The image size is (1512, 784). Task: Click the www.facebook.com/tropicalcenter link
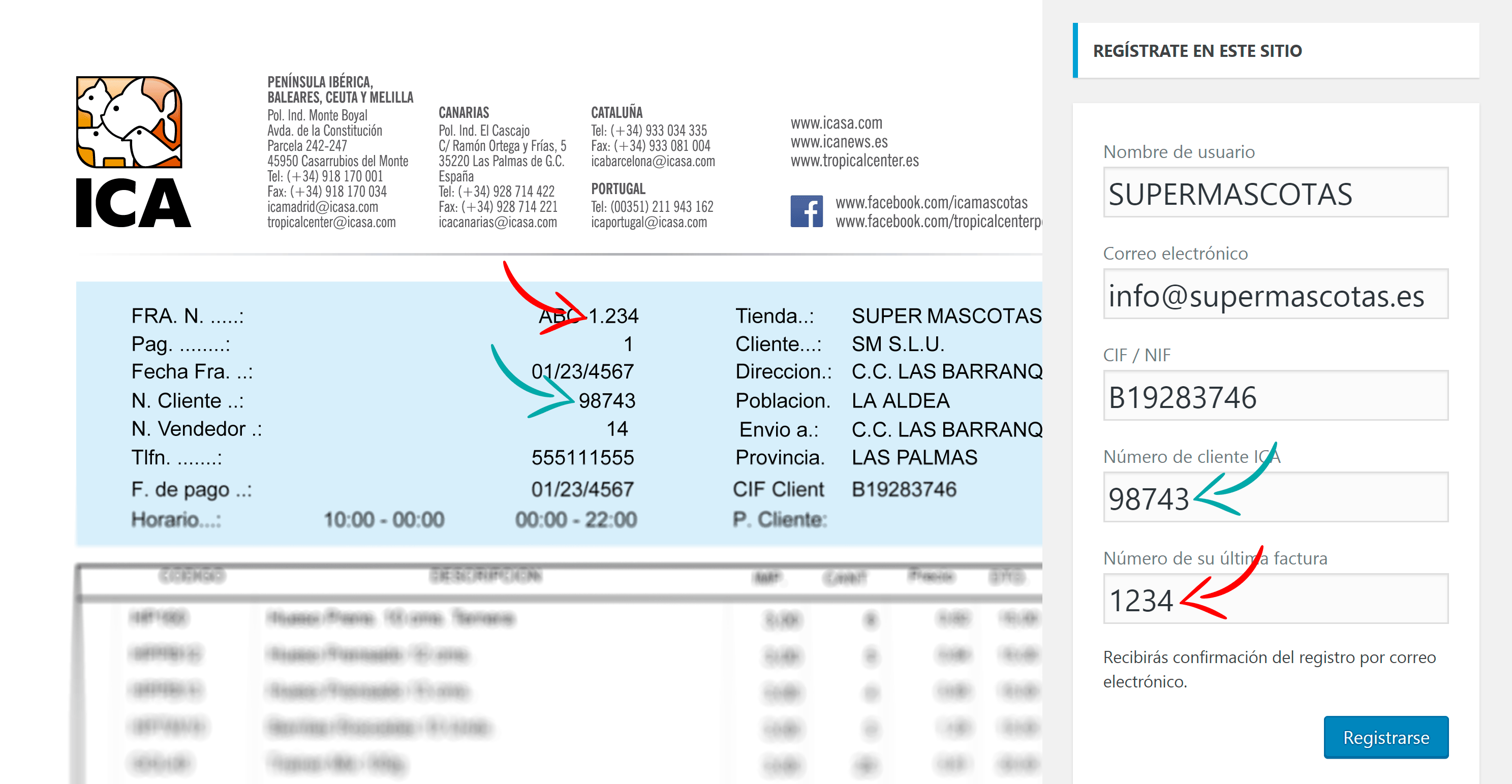click(x=939, y=221)
